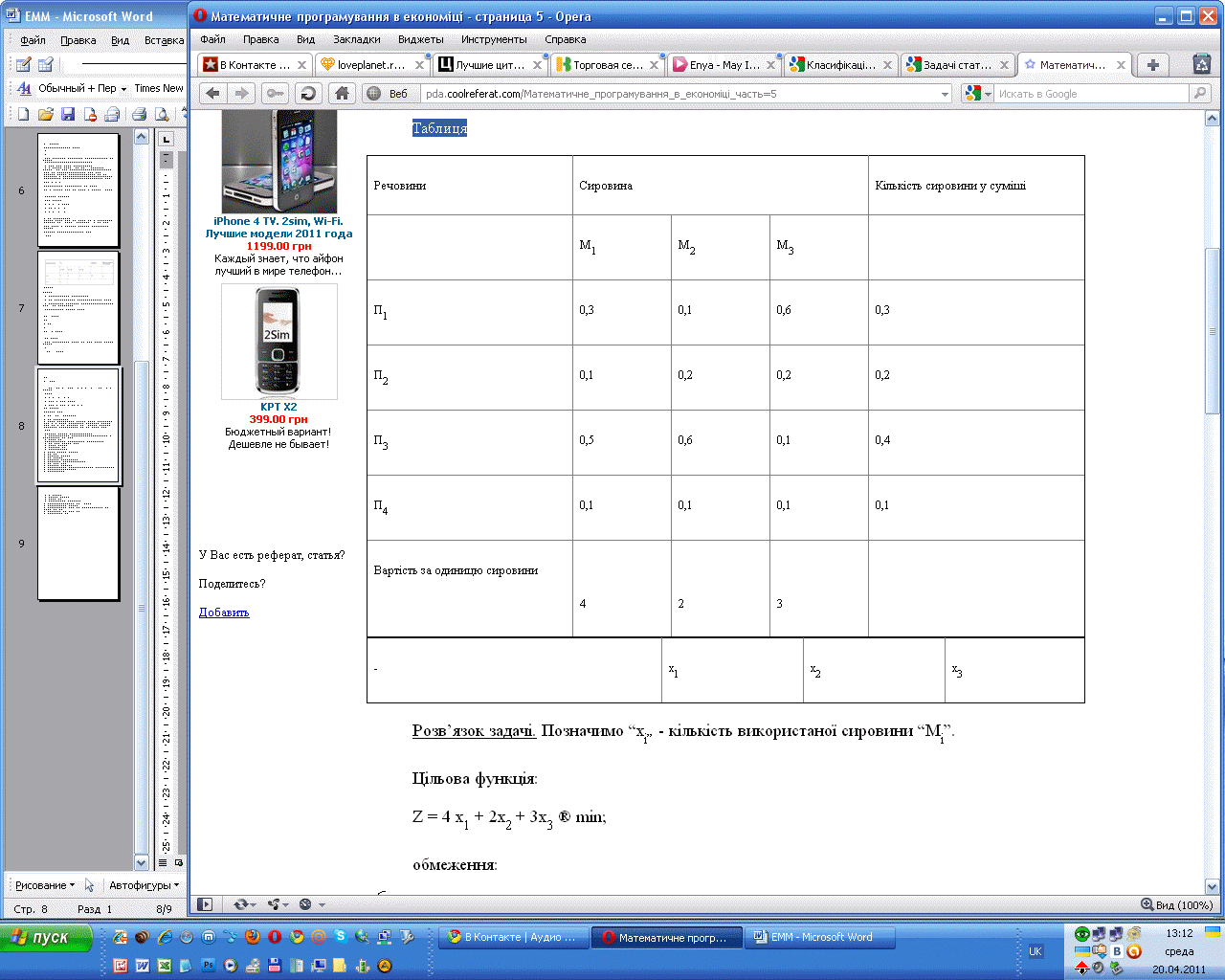Open the 'iPhone 4 TV, 2sim, Wi-Fi' ad link

point(278,221)
